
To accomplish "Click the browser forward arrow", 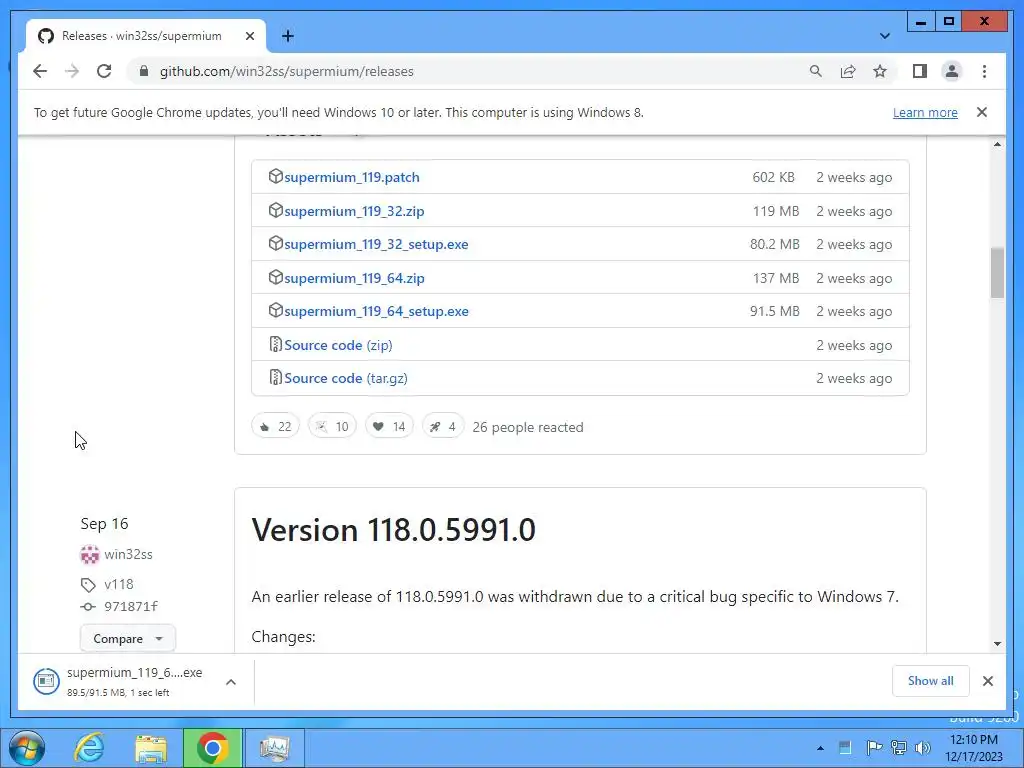I will pos(72,71).
